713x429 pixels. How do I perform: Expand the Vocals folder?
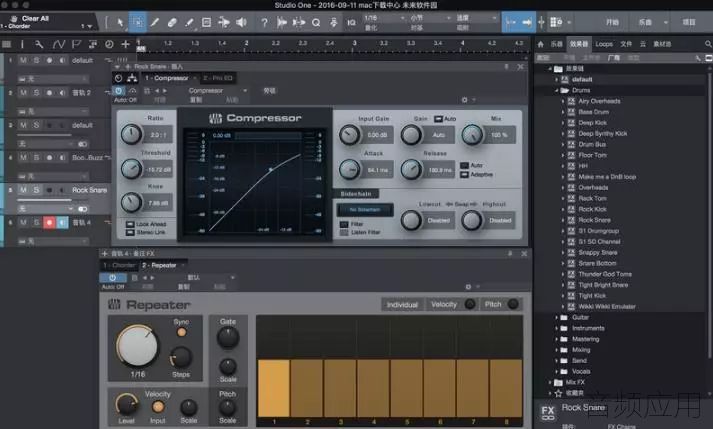click(x=556, y=371)
